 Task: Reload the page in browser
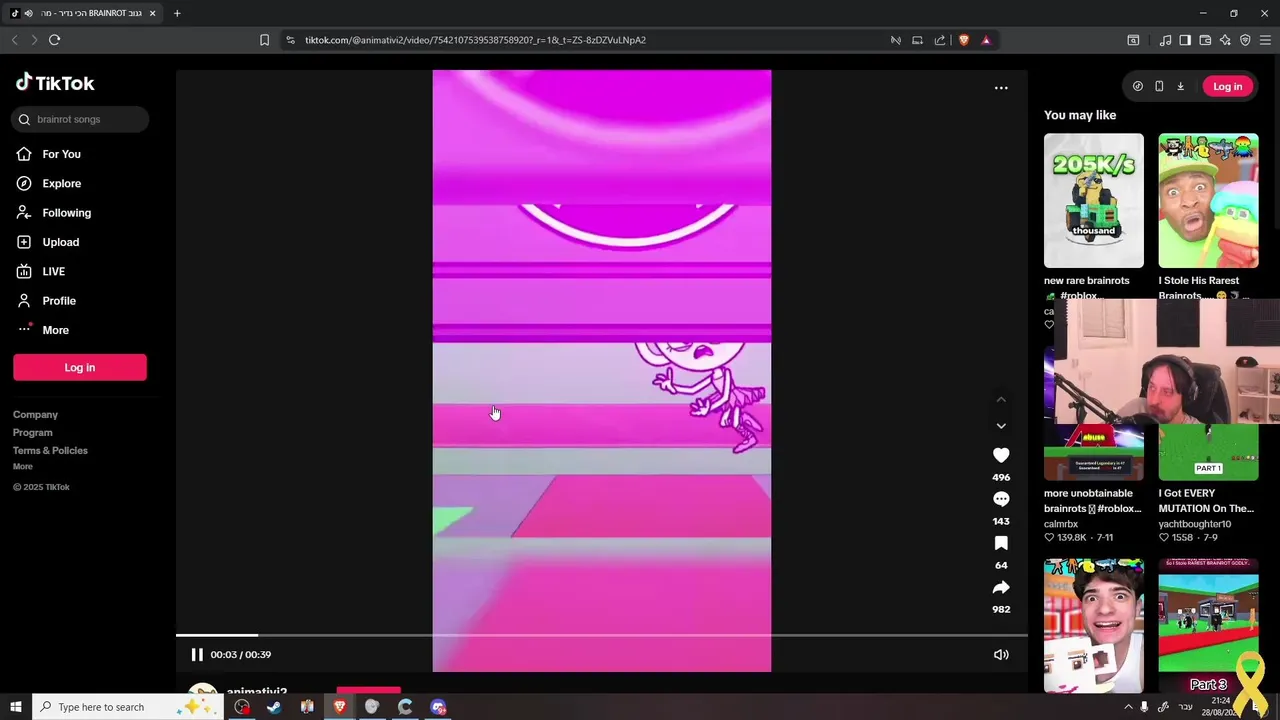tap(55, 40)
